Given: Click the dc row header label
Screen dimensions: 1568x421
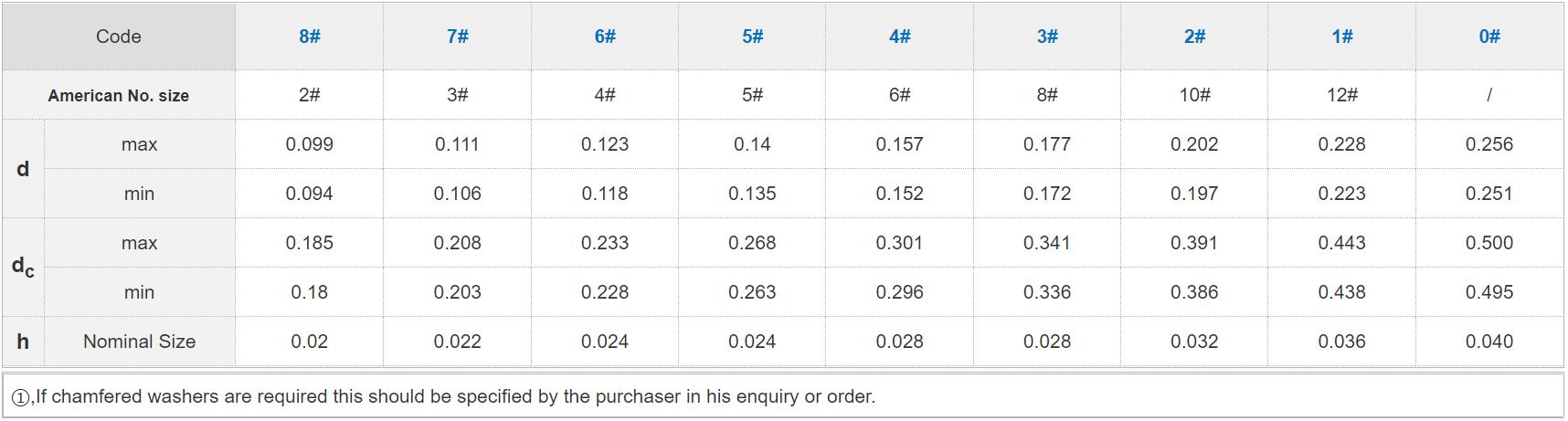Looking at the screenshot, I should [23, 267].
